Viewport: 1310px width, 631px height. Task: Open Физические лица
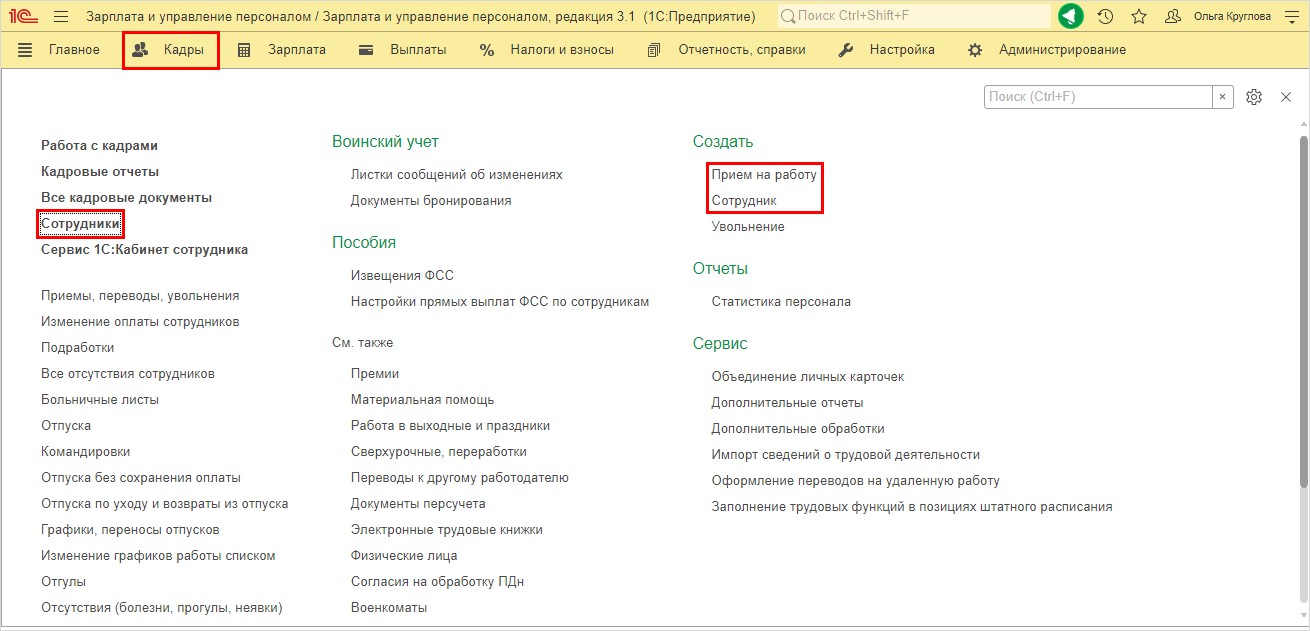pyautogui.click(x=404, y=556)
